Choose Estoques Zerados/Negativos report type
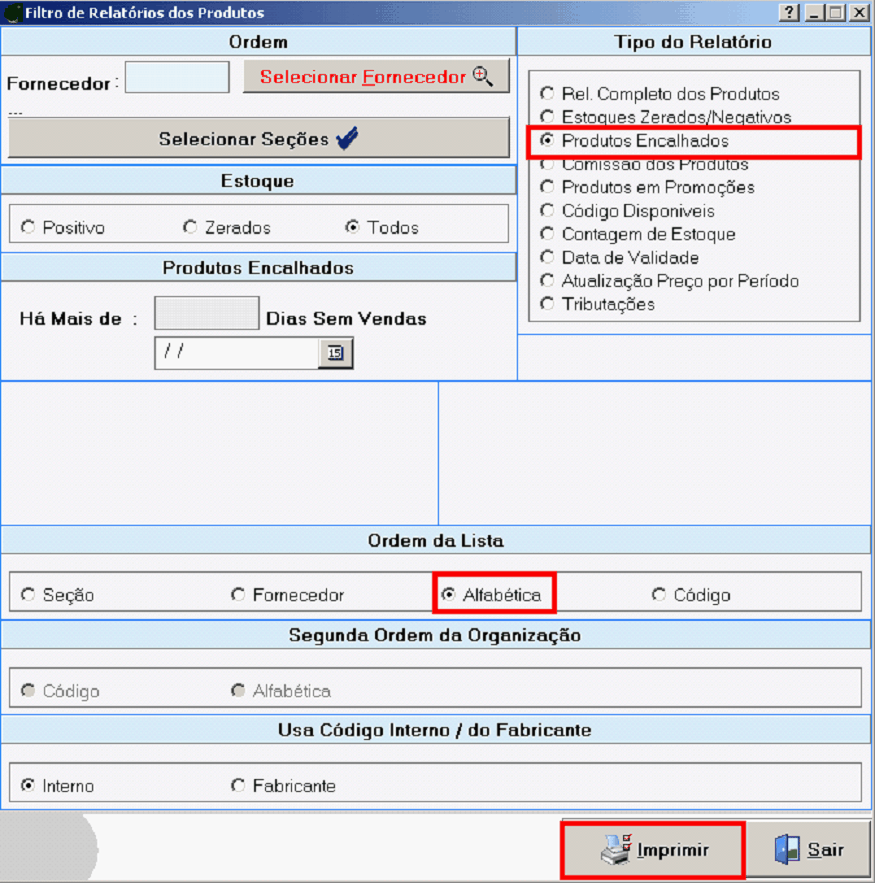 547,117
